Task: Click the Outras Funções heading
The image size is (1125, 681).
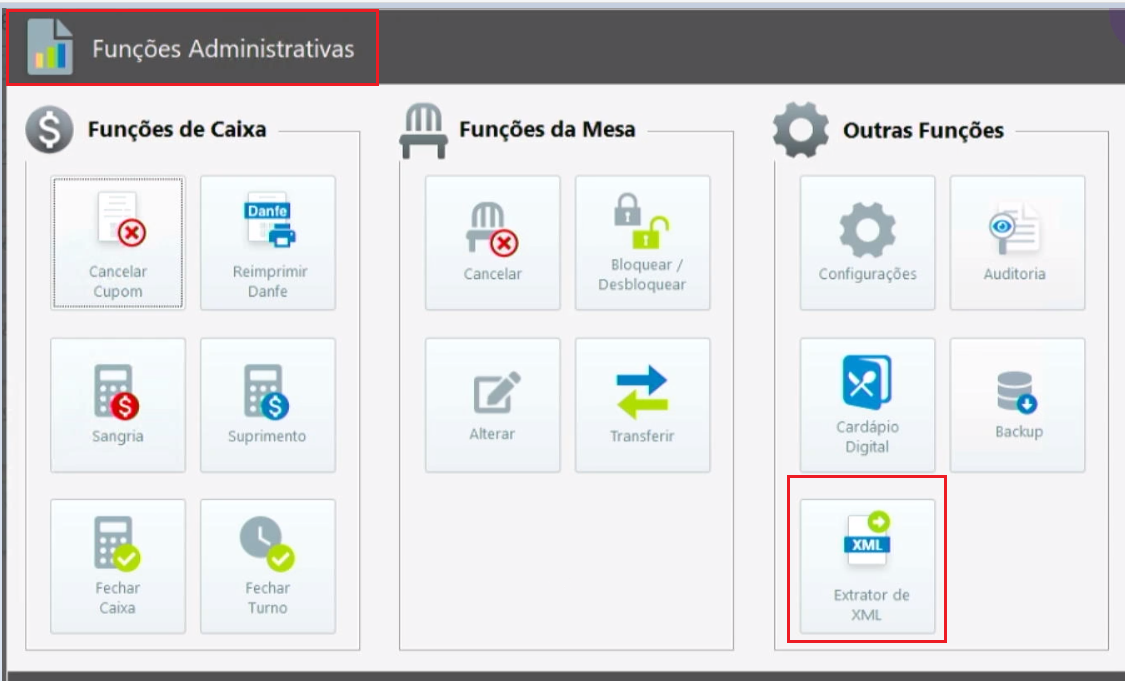Action: click(x=923, y=131)
